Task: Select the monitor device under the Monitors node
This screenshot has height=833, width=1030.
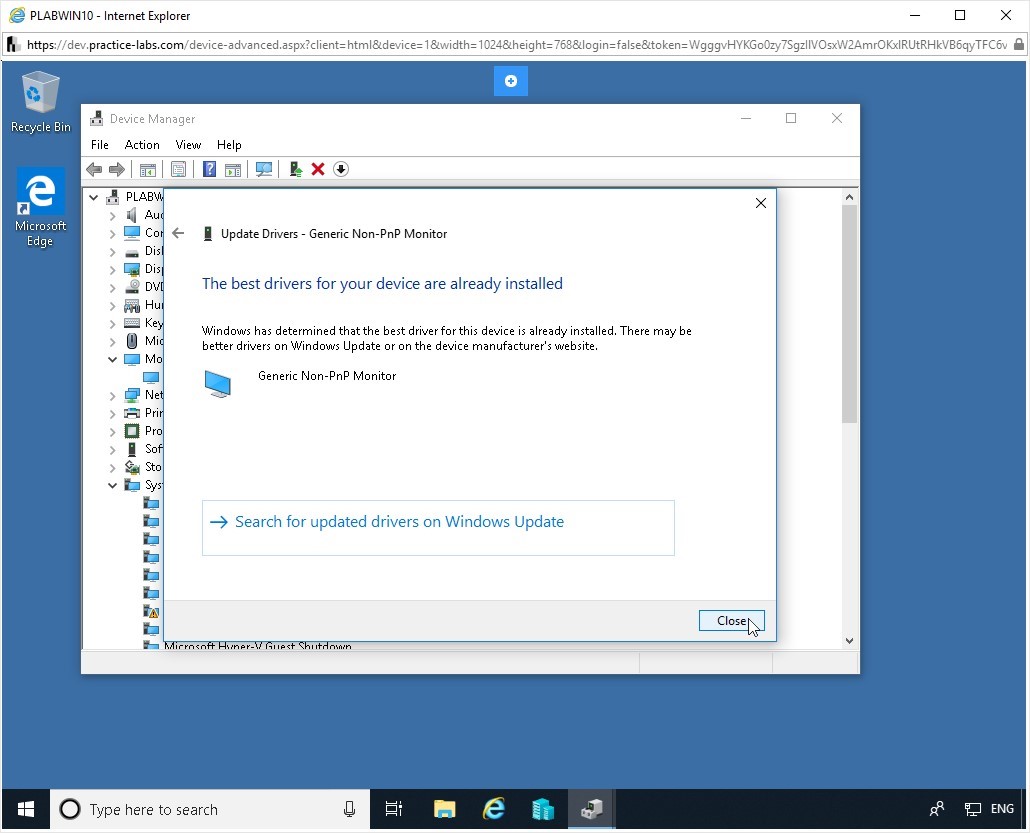Action: [151, 377]
